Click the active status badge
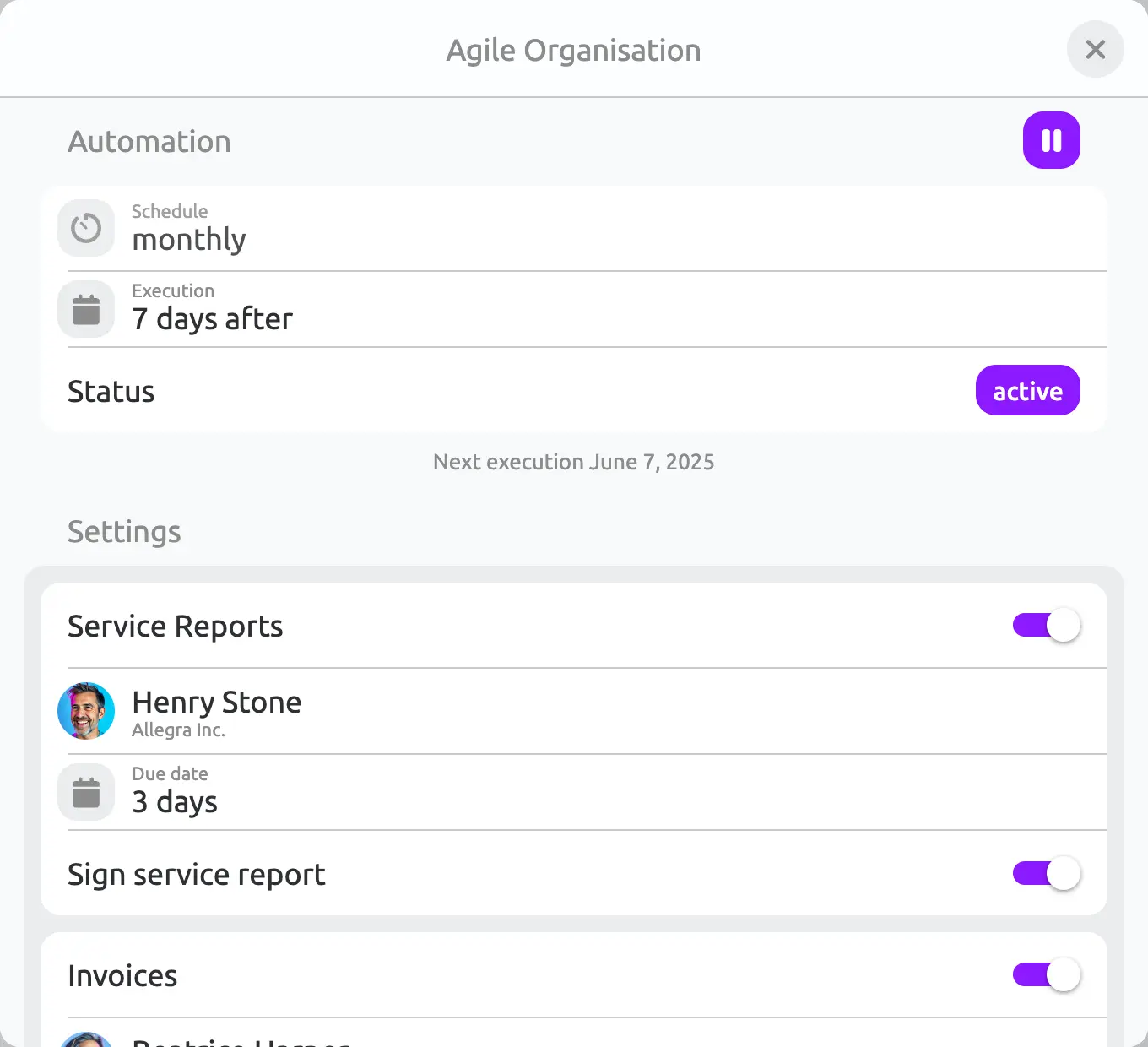1148x1047 pixels. coord(1027,390)
